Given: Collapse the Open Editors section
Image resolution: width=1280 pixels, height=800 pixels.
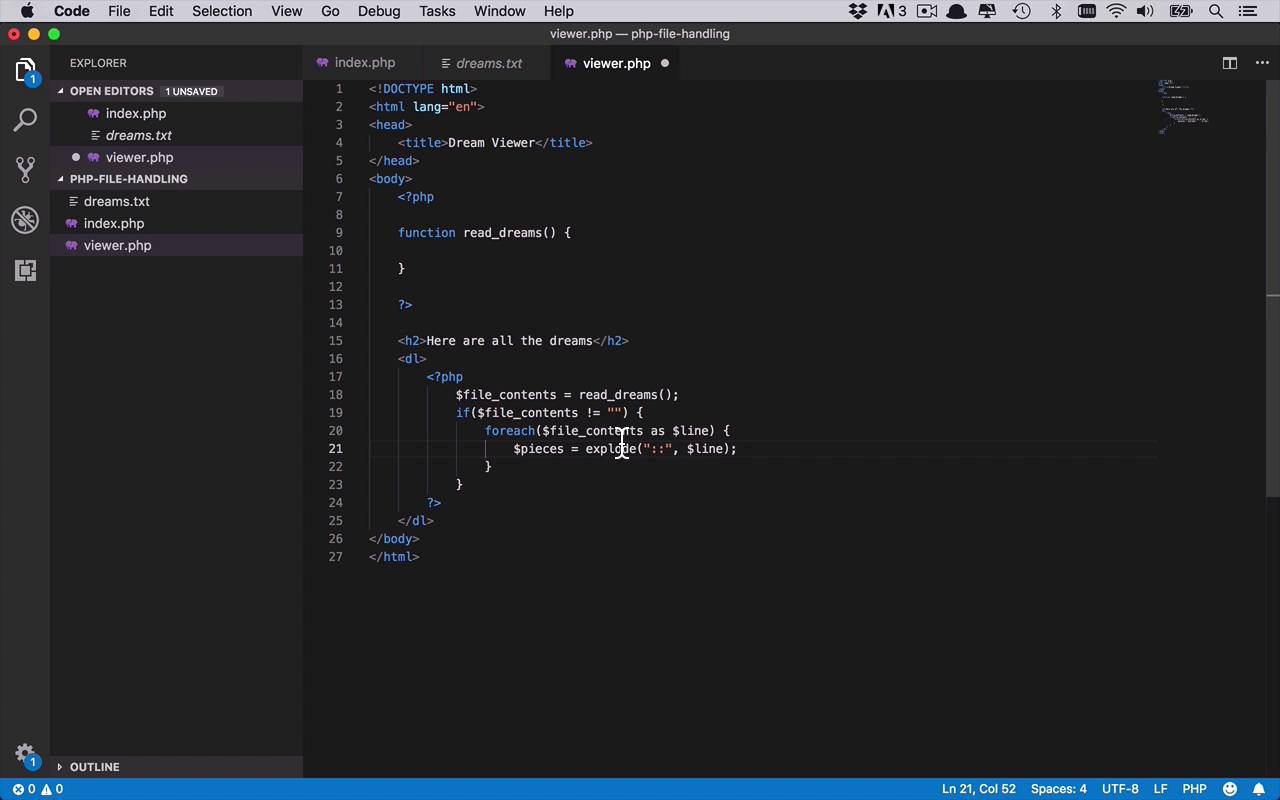Looking at the screenshot, I should click(111, 91).
